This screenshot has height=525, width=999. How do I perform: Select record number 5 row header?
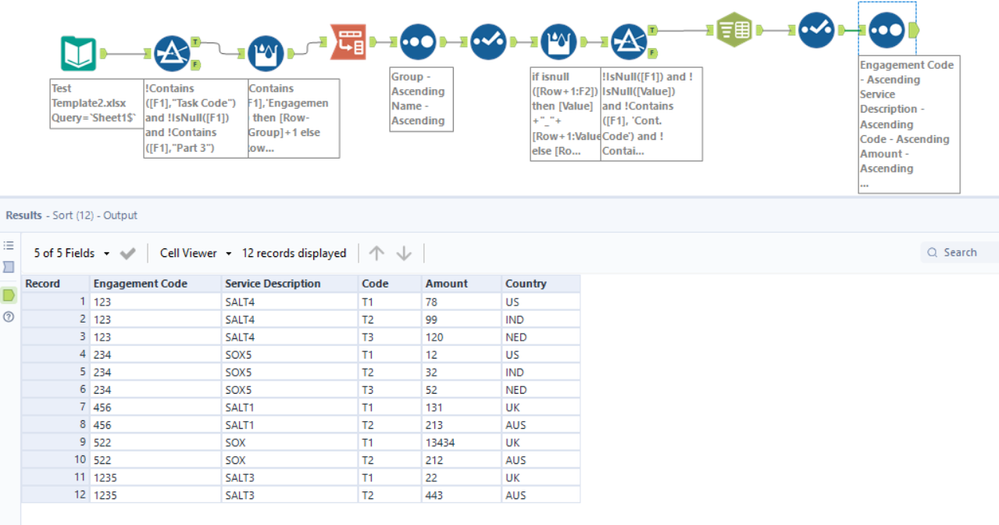[x=55, y=372]
